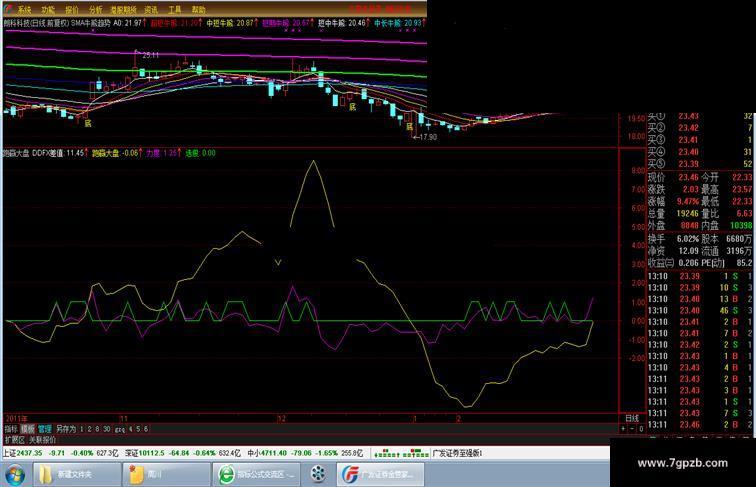The width and height of the screenshot is (756, 487).
Task: Click the last trade row 13:11 at 23.46
Action: point(700,425)
